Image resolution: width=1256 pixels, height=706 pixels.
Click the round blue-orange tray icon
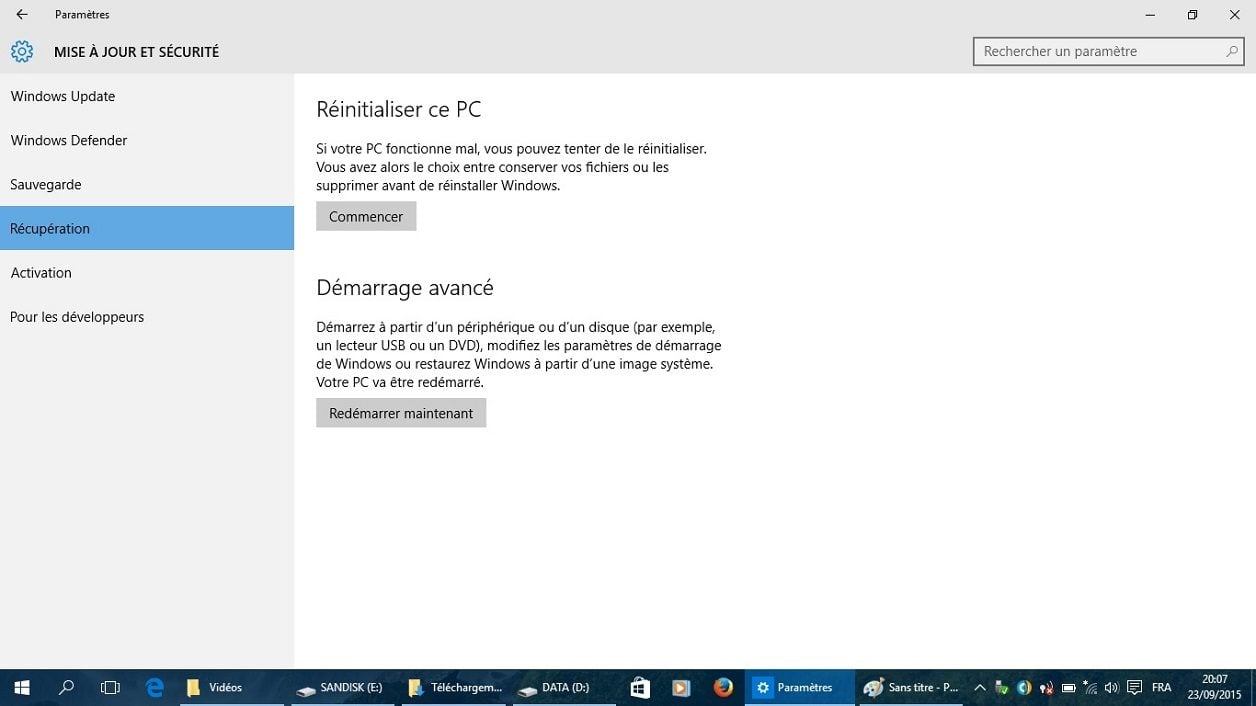(1024, 687)
